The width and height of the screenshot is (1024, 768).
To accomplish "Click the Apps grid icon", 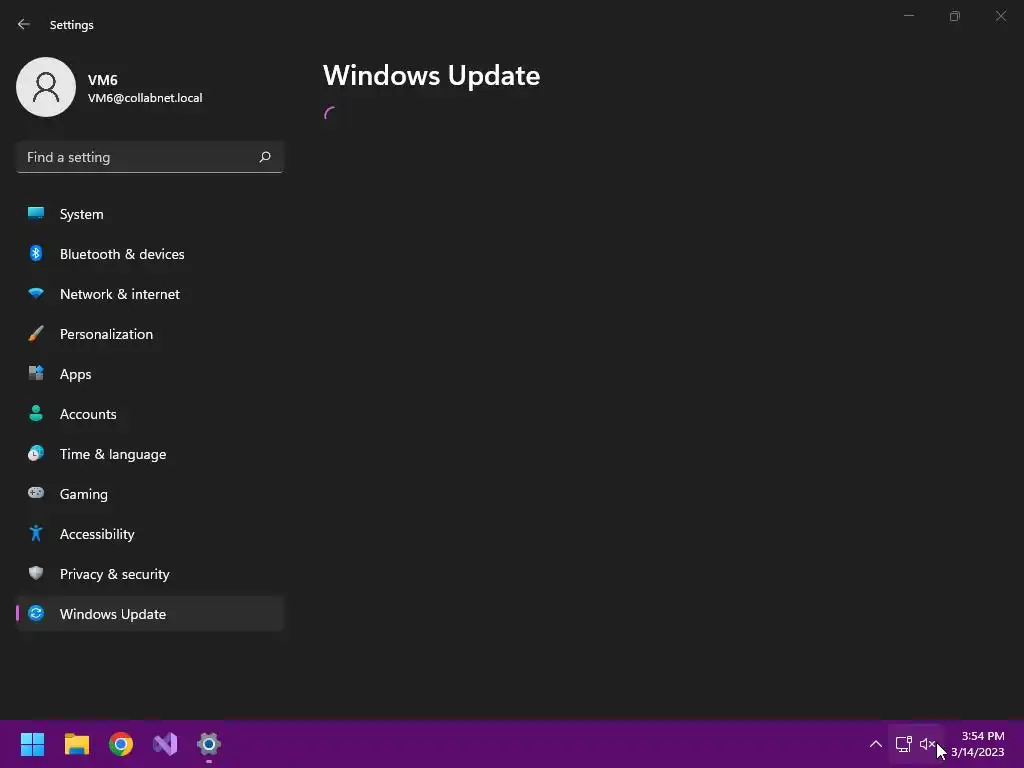I will click(36, 373).
